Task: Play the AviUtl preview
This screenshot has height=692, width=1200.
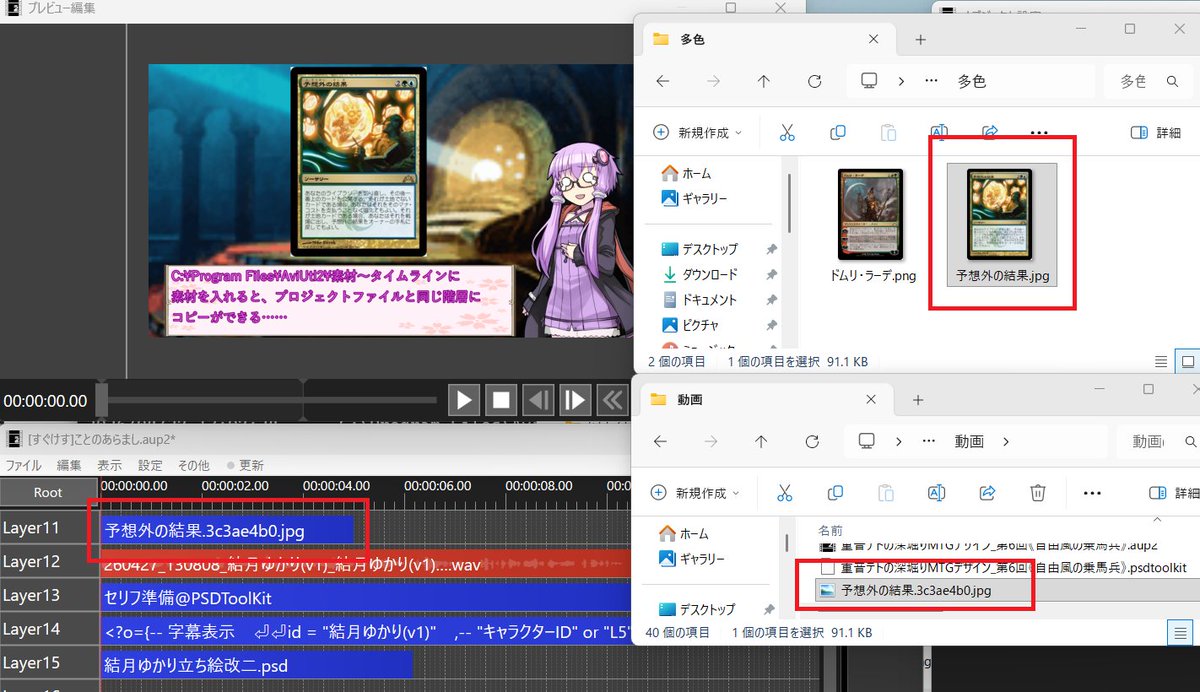Action: coord(464,400)
